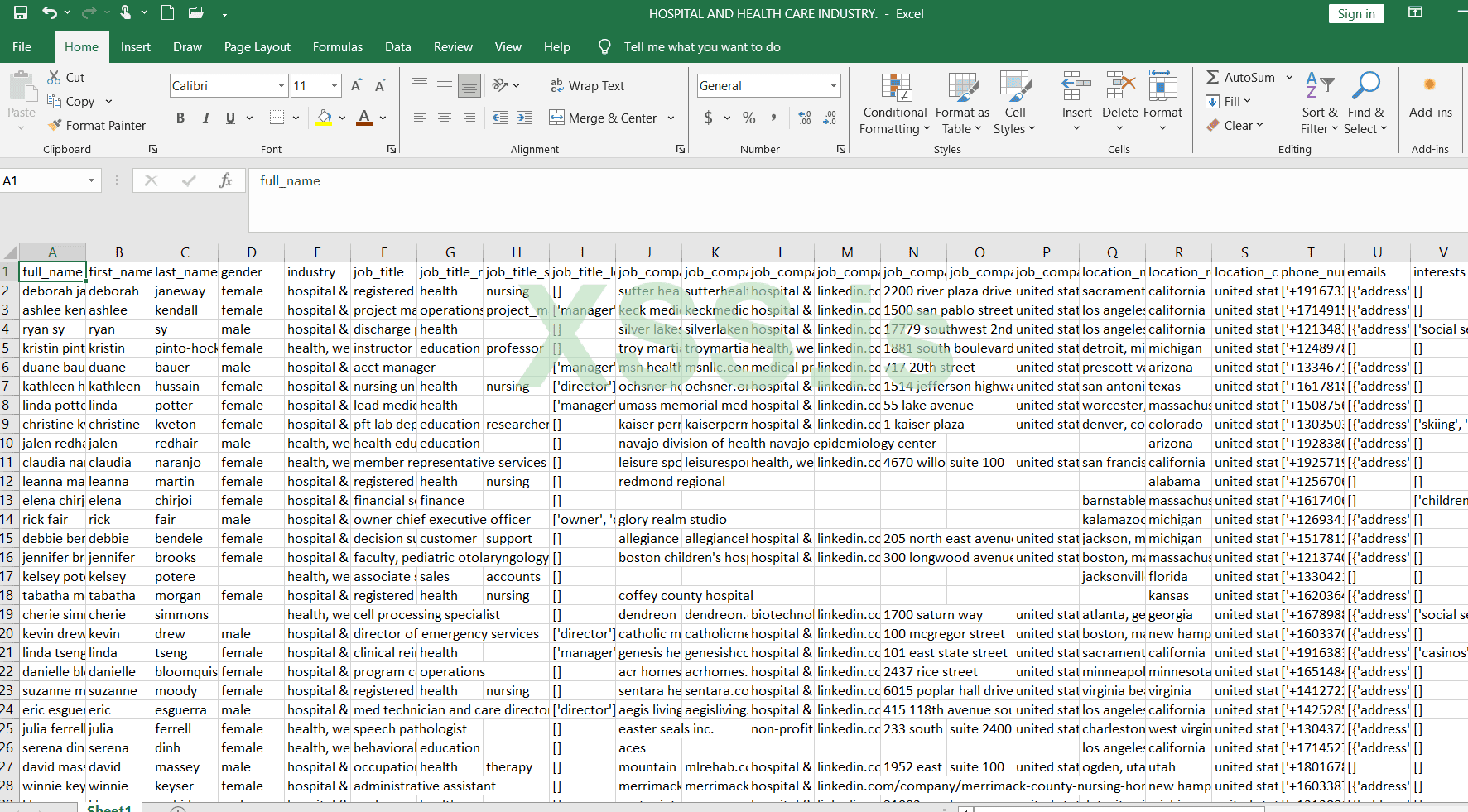Click the Format Painter brush icon
The width and height of the screenshot is (1468, 812).
(55, 125)
